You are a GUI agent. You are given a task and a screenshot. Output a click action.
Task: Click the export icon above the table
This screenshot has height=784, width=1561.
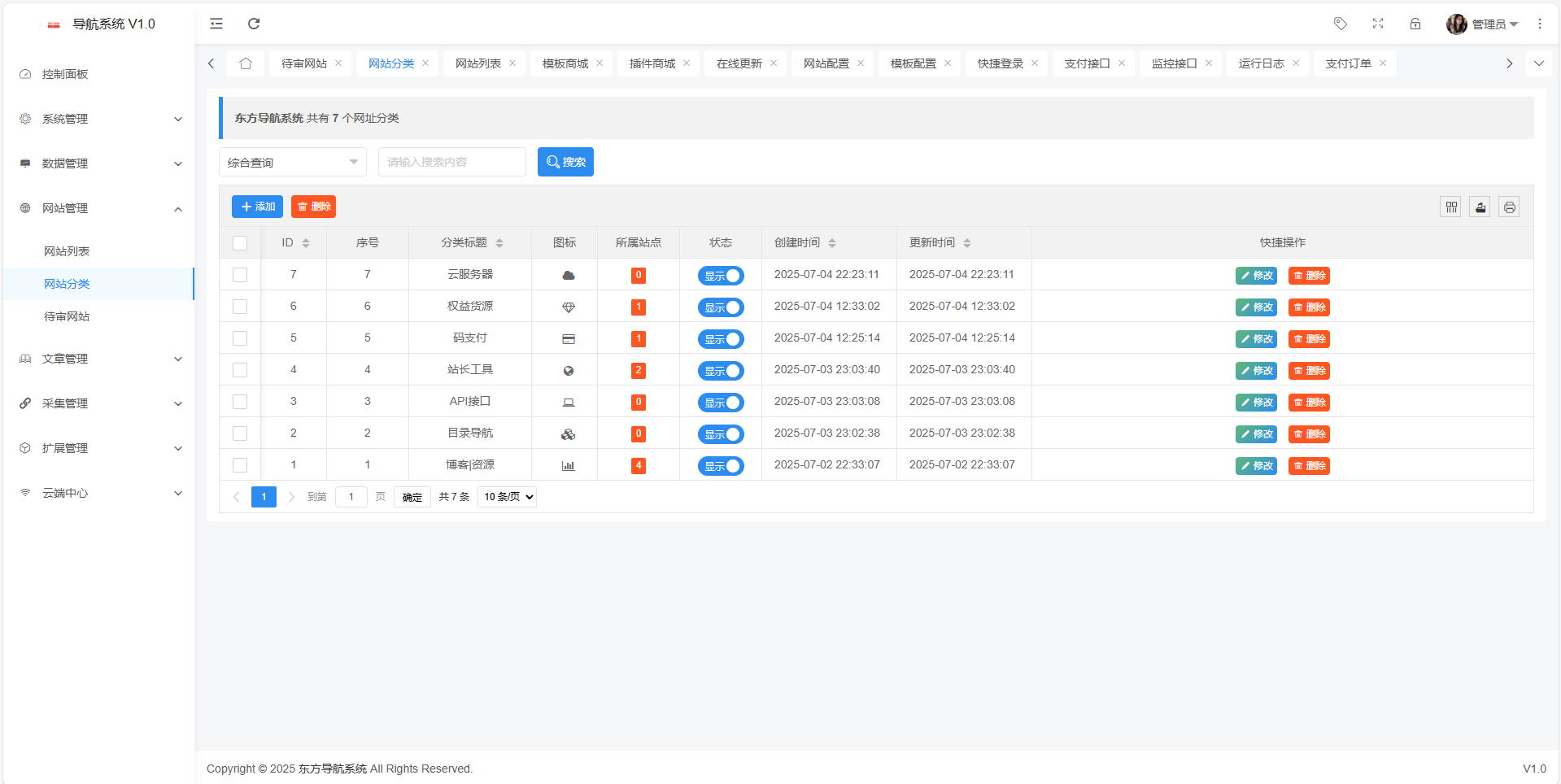point(1480,207)
